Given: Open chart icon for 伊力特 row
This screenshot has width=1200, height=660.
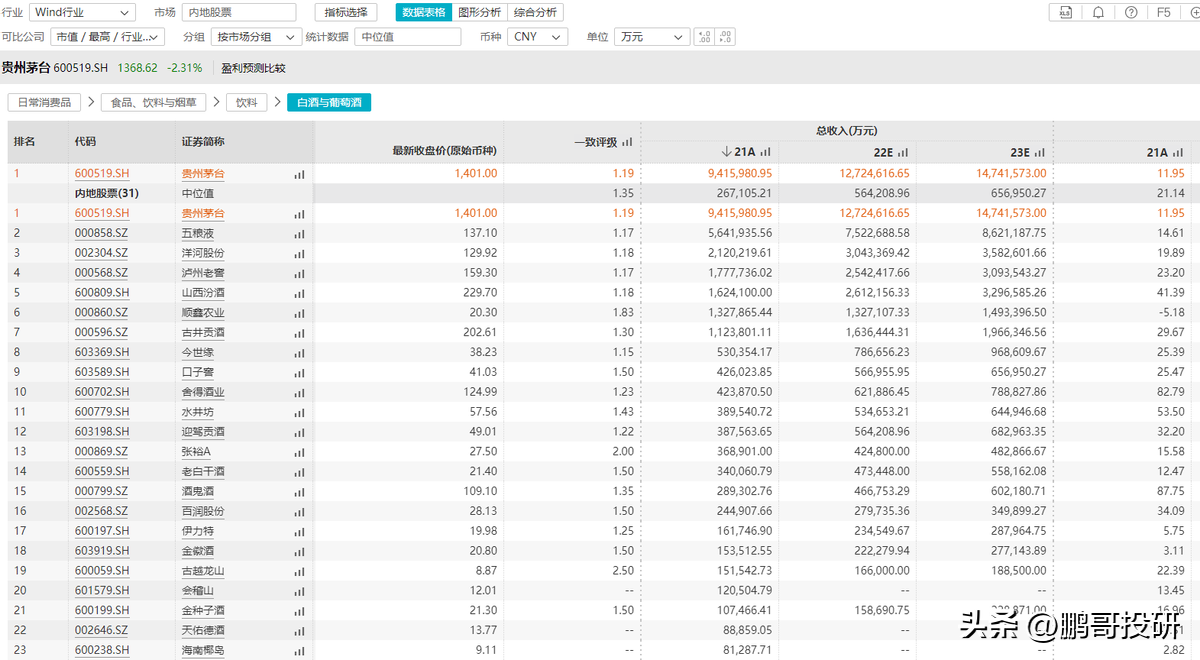Looking at the screenshot, I should pos(299,531).
